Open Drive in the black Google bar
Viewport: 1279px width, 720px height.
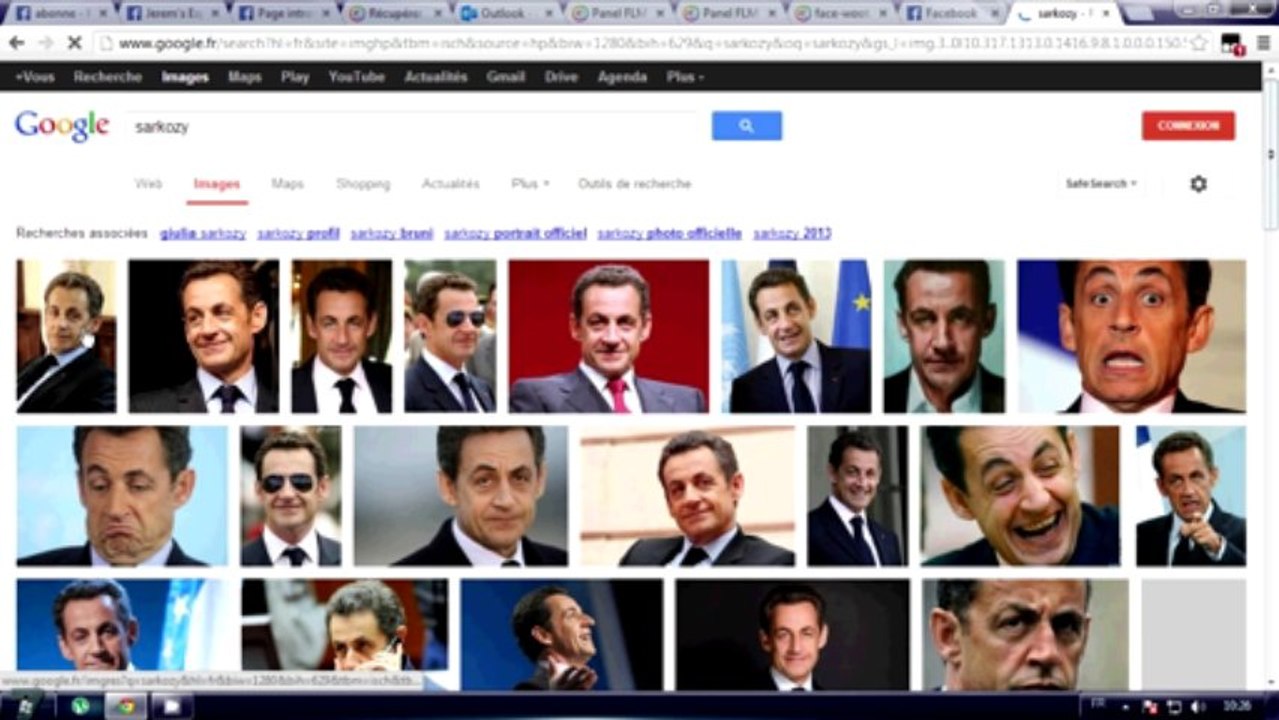click(x=561, y=77)
